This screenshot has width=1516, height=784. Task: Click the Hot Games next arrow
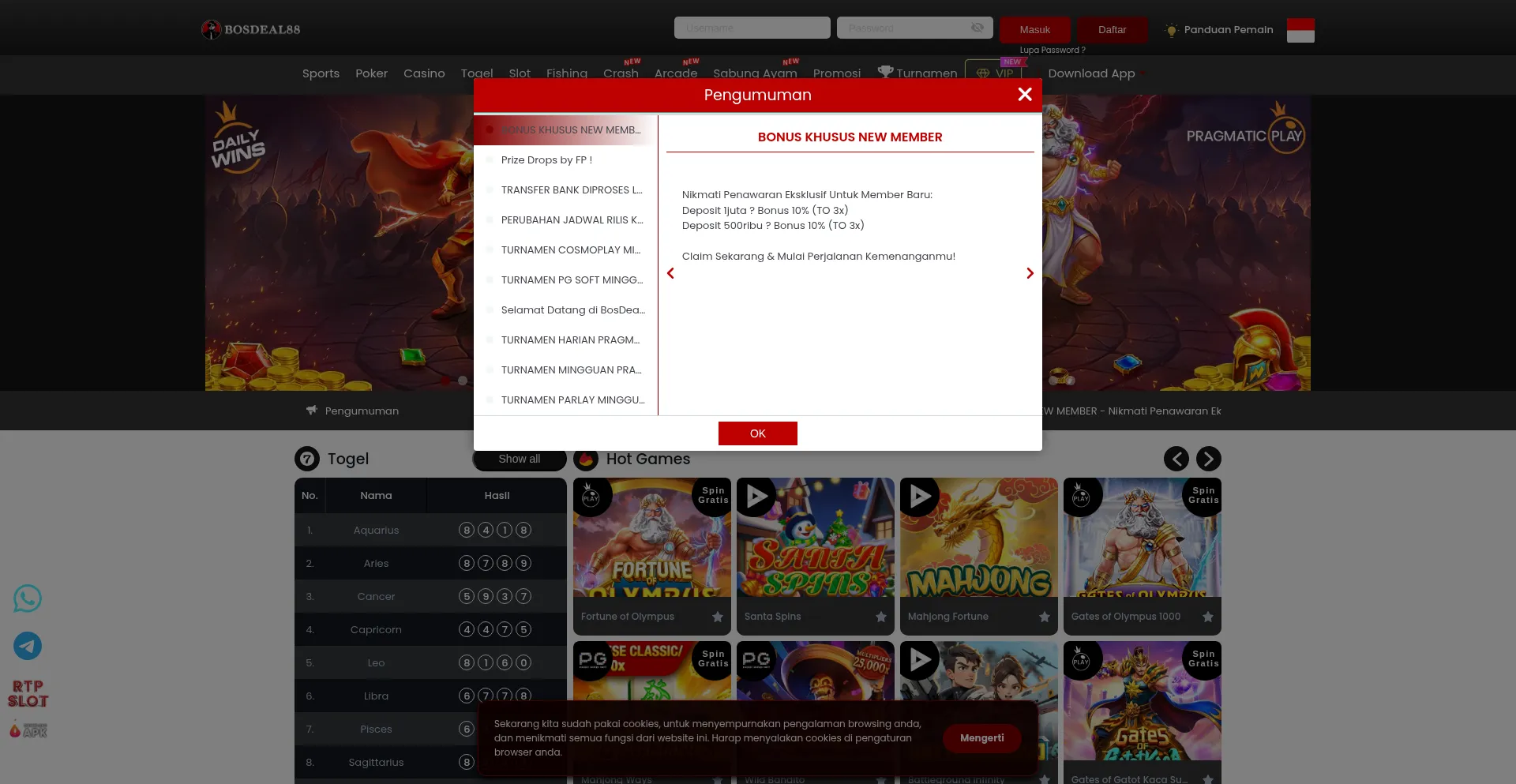pos(1208,459)
